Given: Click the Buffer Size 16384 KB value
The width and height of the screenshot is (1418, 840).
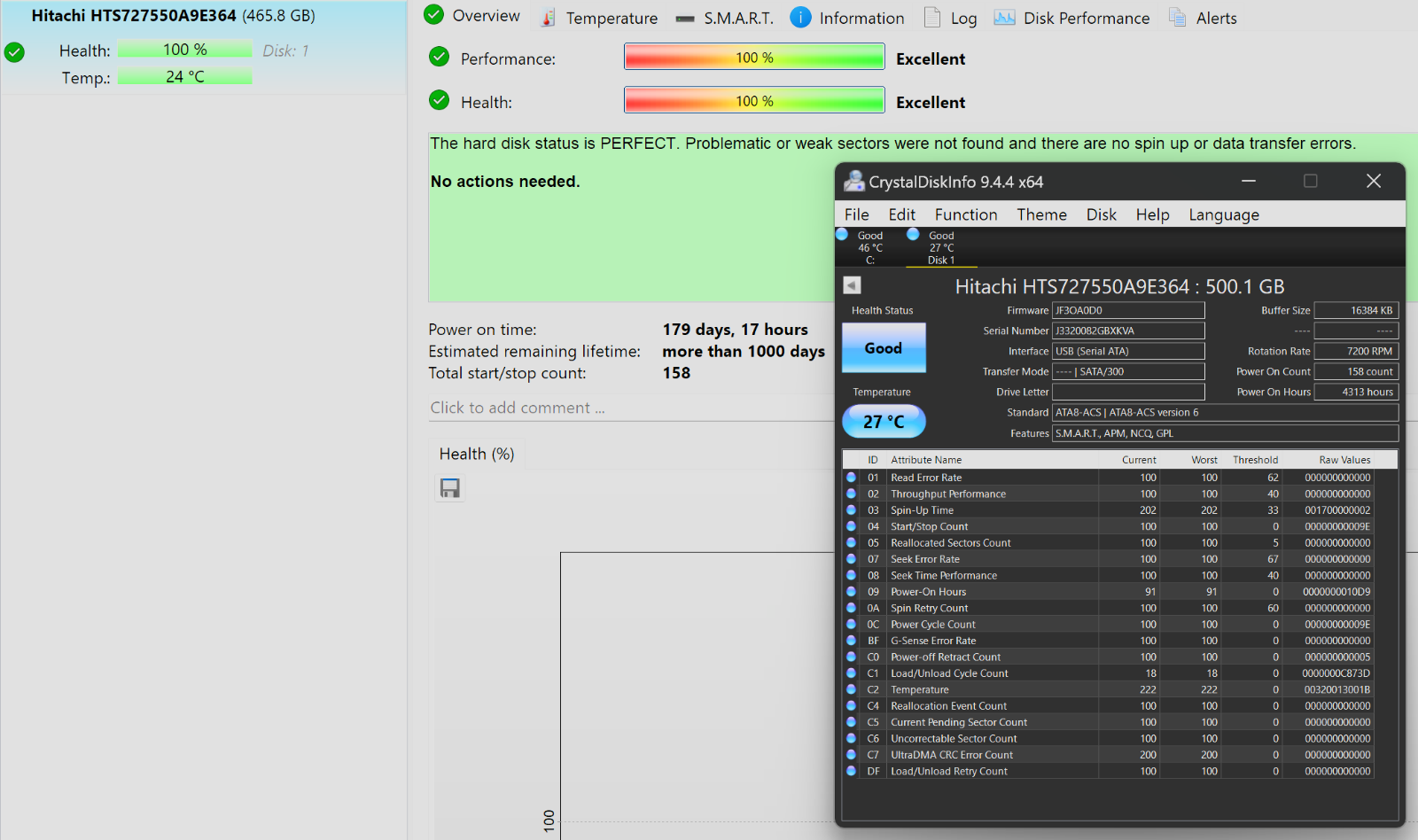Looking at the screenshot, I should click(x=1356, y=310).
